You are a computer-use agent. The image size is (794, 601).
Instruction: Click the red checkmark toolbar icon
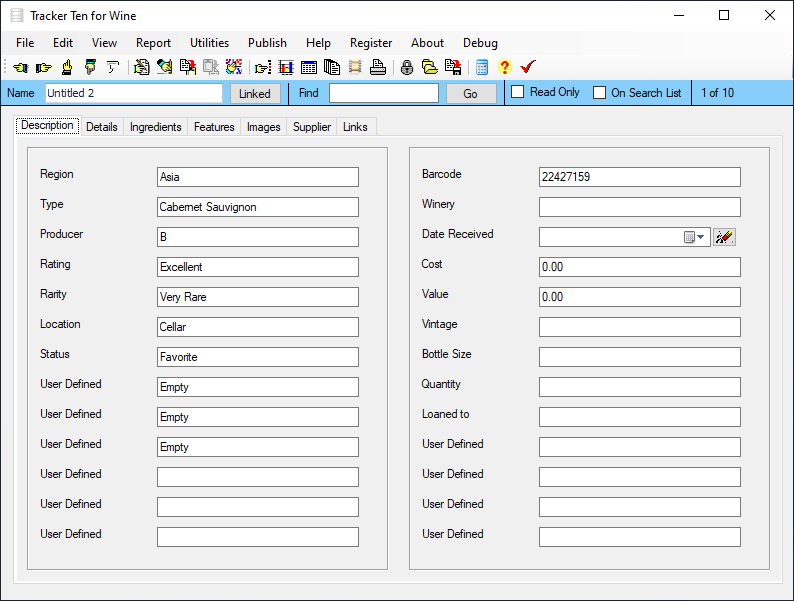coord(528,68)
